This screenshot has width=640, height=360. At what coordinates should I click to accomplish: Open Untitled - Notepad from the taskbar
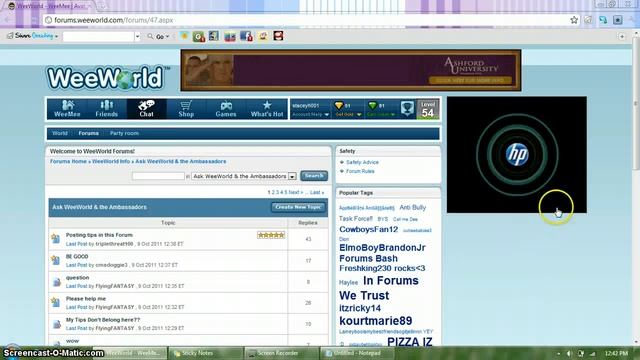click(357, 353)
